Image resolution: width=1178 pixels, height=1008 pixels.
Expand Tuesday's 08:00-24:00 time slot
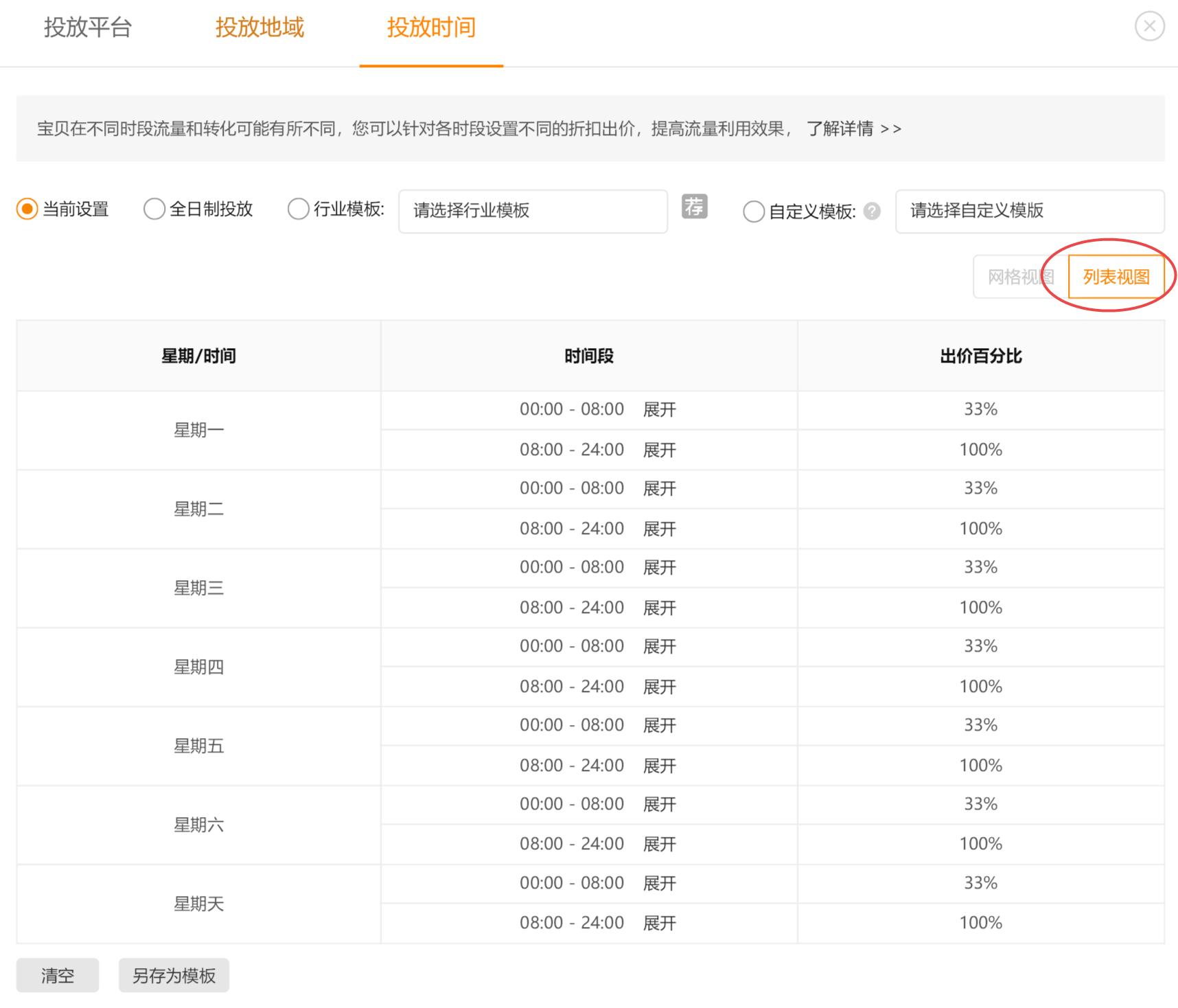(x=660, y=529)
